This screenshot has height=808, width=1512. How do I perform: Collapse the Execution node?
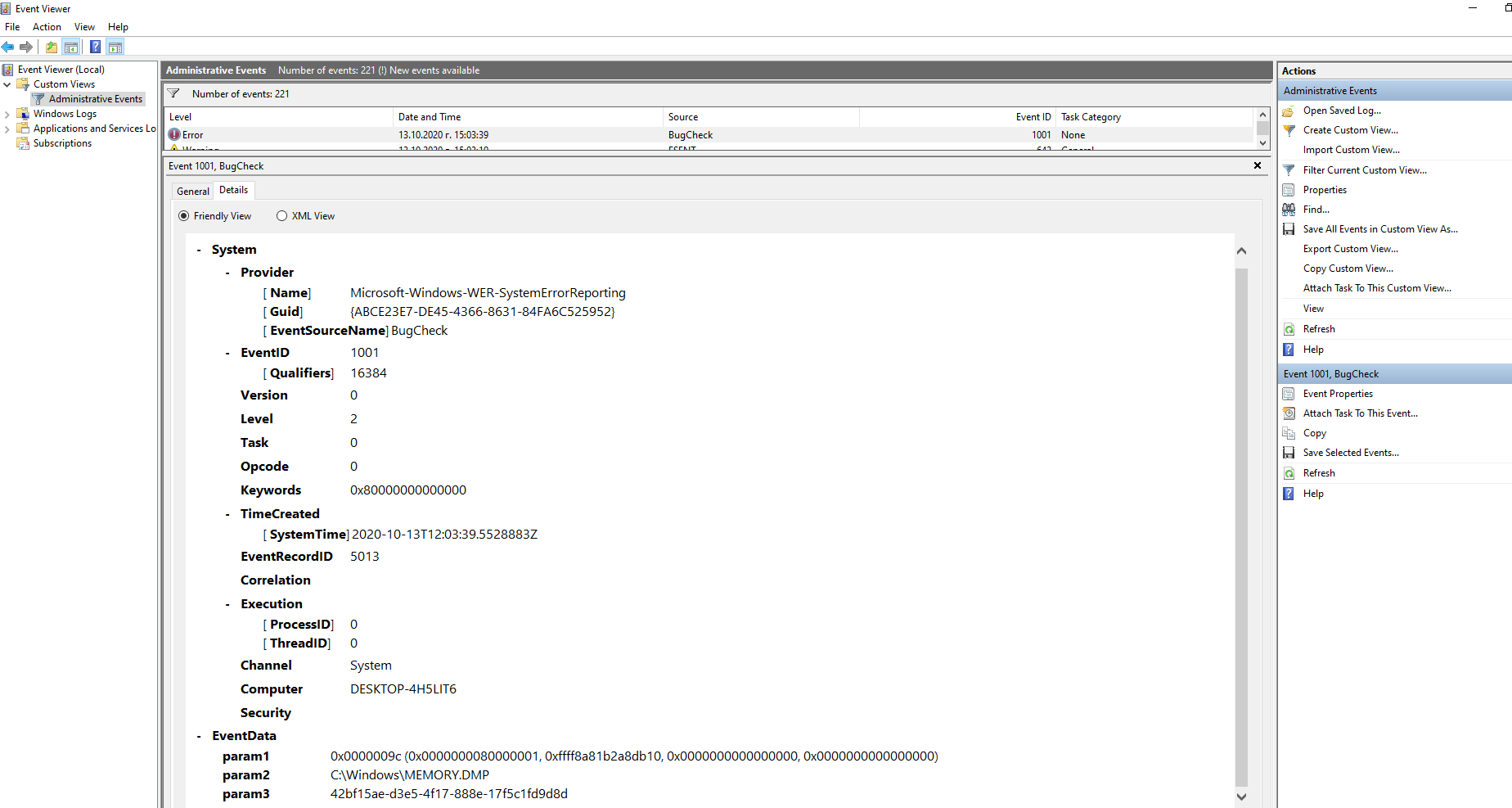point(227,604)
